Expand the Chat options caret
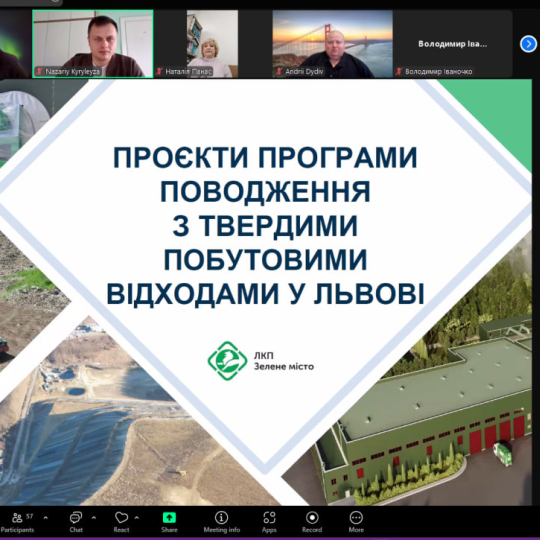 pyautogui.click(x=94, y=517)
